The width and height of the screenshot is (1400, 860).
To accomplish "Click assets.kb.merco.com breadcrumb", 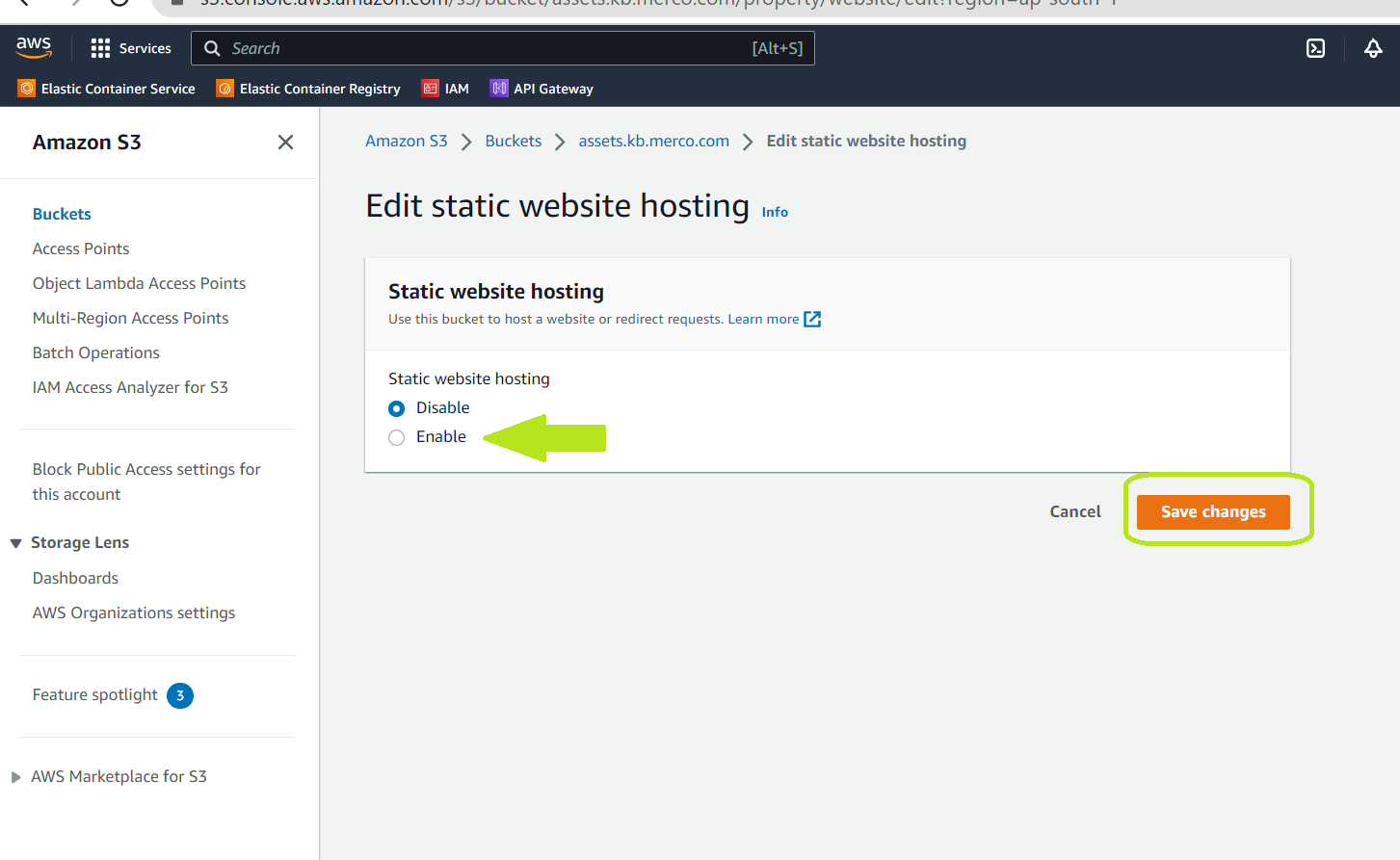I will [x=653, y=141].
